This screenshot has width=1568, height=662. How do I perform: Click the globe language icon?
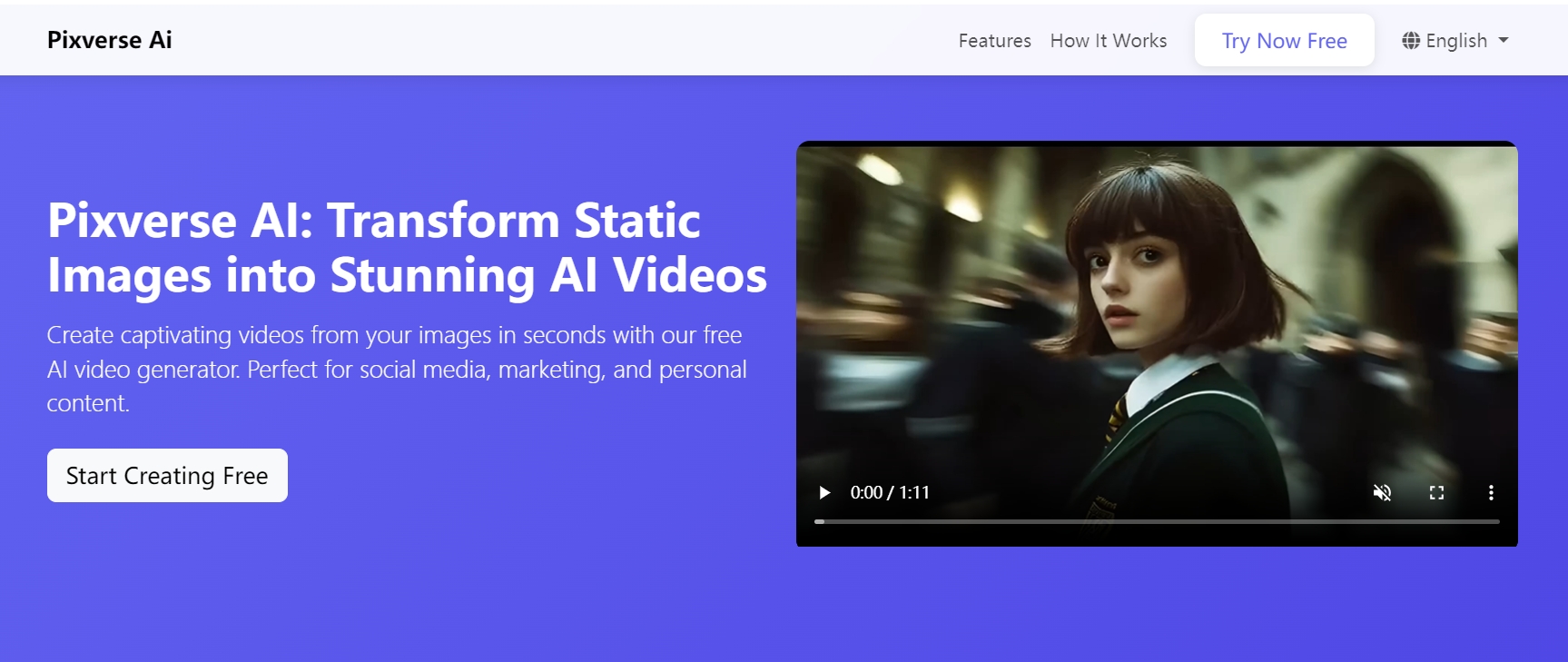click(1411, 40)
